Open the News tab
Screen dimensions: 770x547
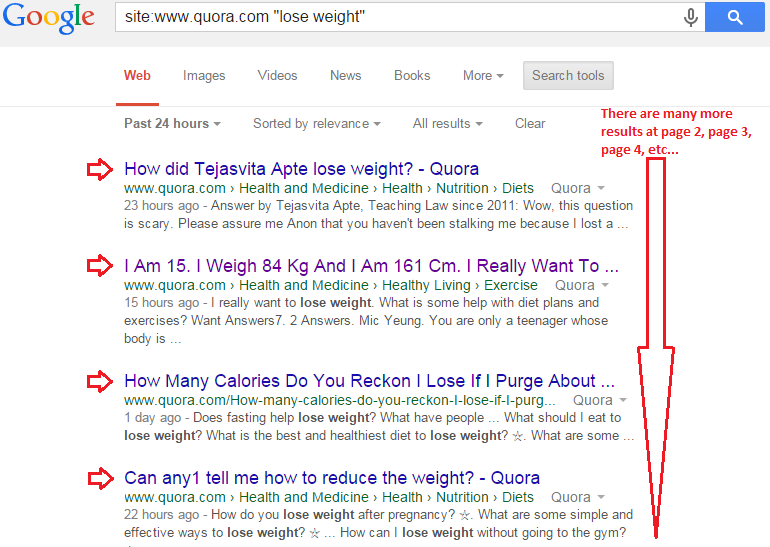(345, 76)
